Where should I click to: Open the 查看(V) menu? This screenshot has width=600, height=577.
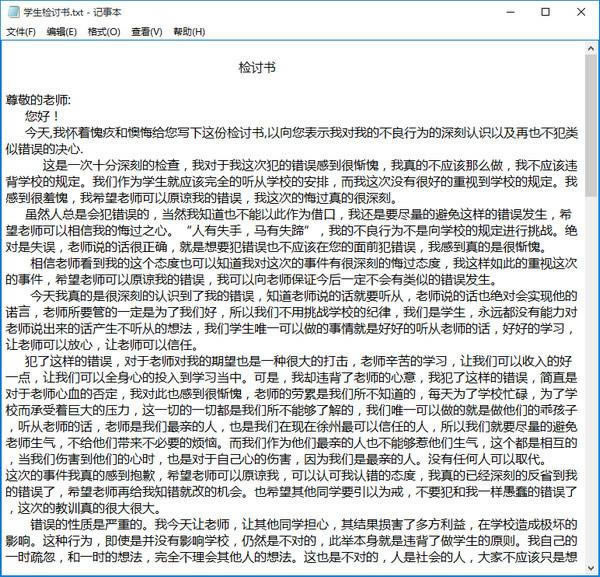147,32
